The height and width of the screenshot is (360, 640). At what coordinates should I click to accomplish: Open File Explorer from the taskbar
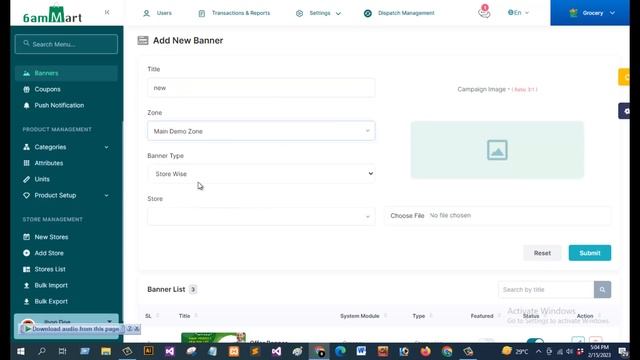106,351
